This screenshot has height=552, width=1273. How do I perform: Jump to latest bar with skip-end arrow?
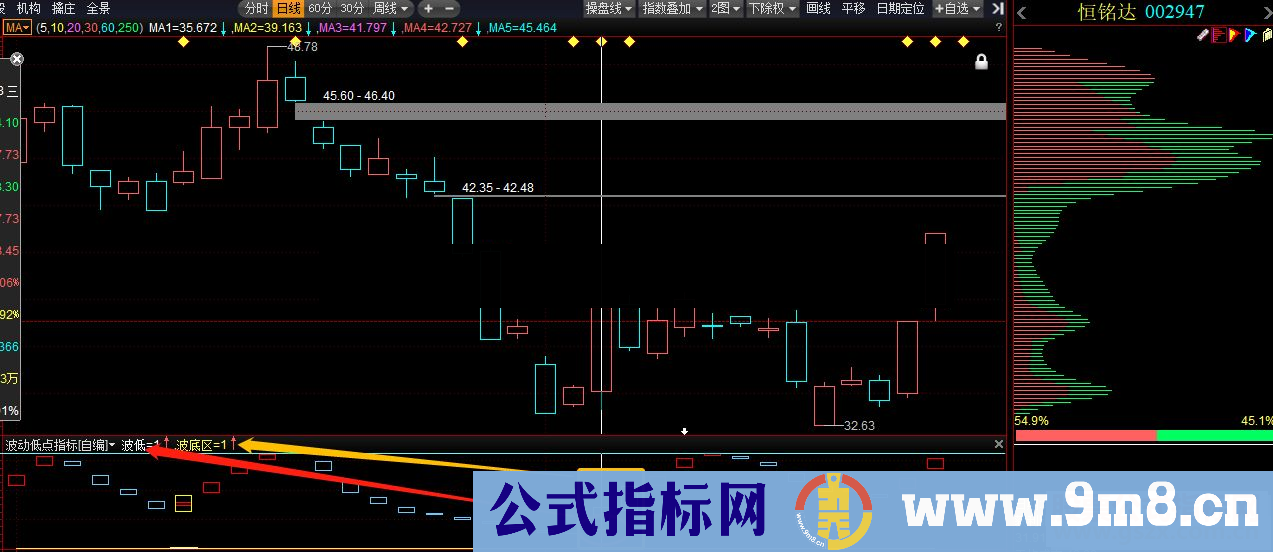998,8
